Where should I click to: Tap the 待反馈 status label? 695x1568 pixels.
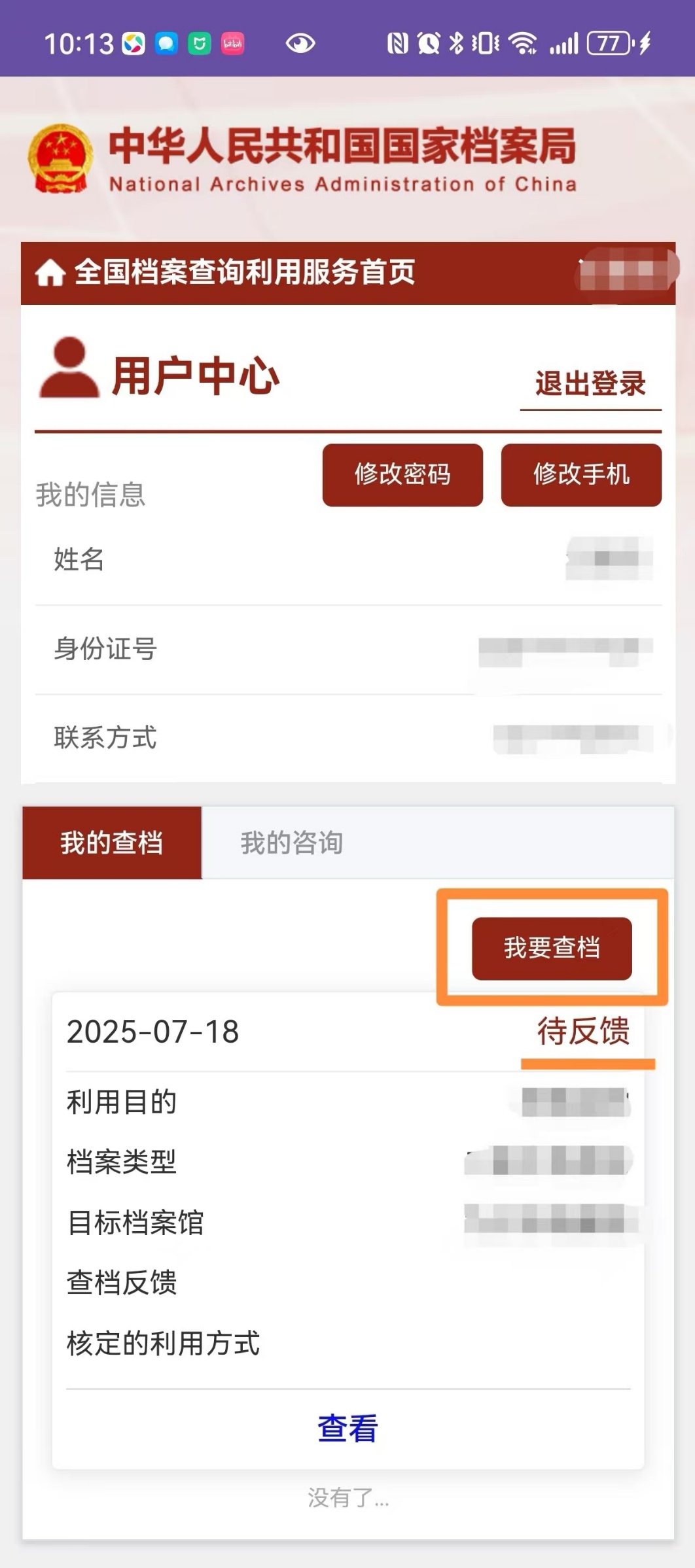(583, 1032)
